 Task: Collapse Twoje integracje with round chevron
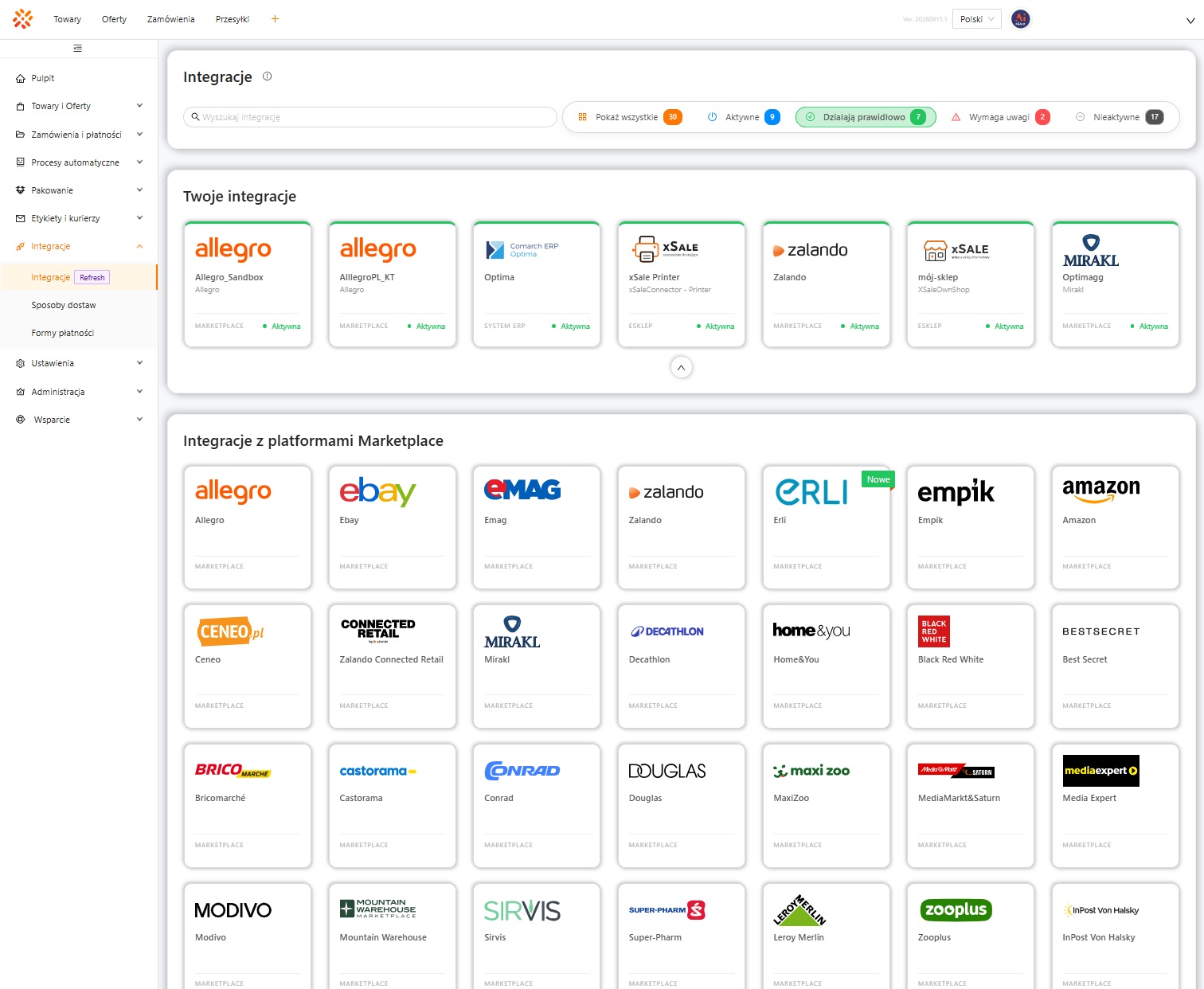point(681,368)
